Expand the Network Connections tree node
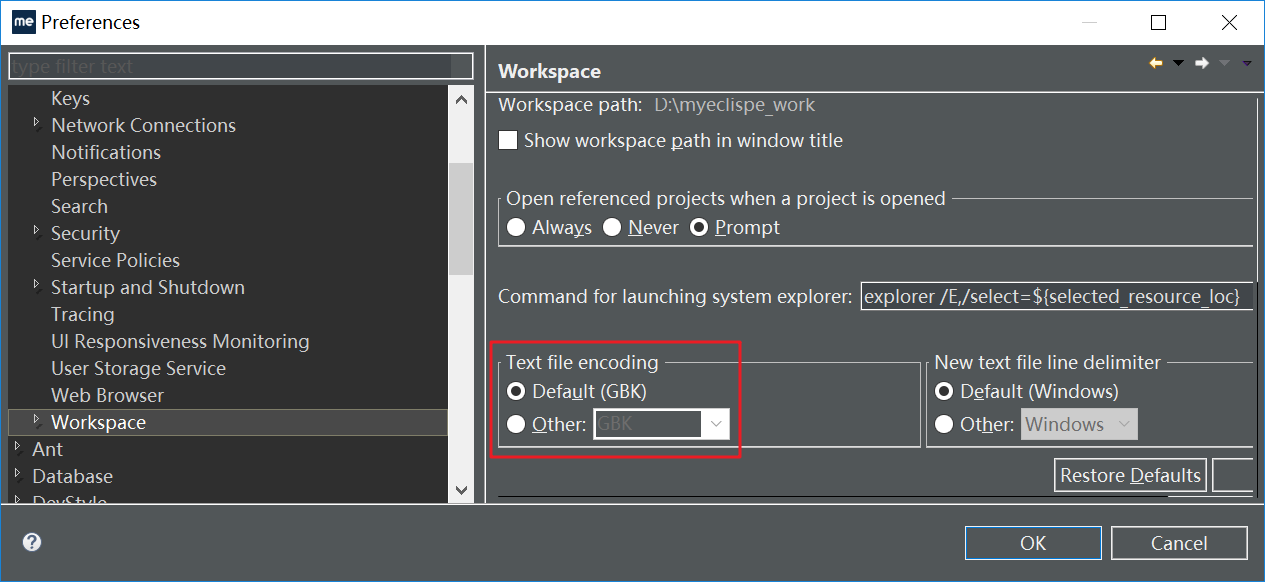Image resolution: width=1265 pixels, height=582 pixels. pyautogui.click(x=37, y=124)
